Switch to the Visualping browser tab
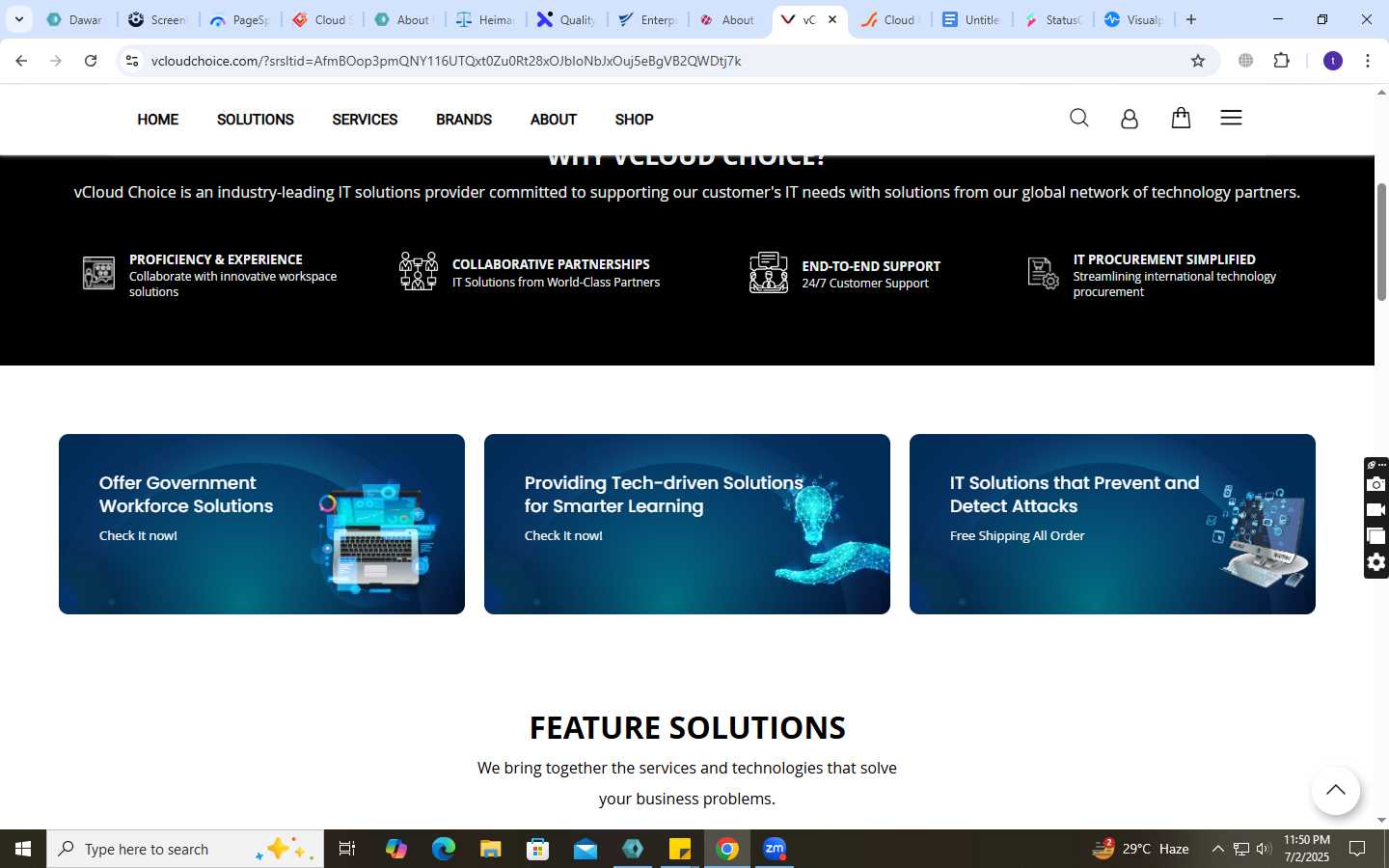Viewport: 1389px width, 868px height. (1135, 19)
